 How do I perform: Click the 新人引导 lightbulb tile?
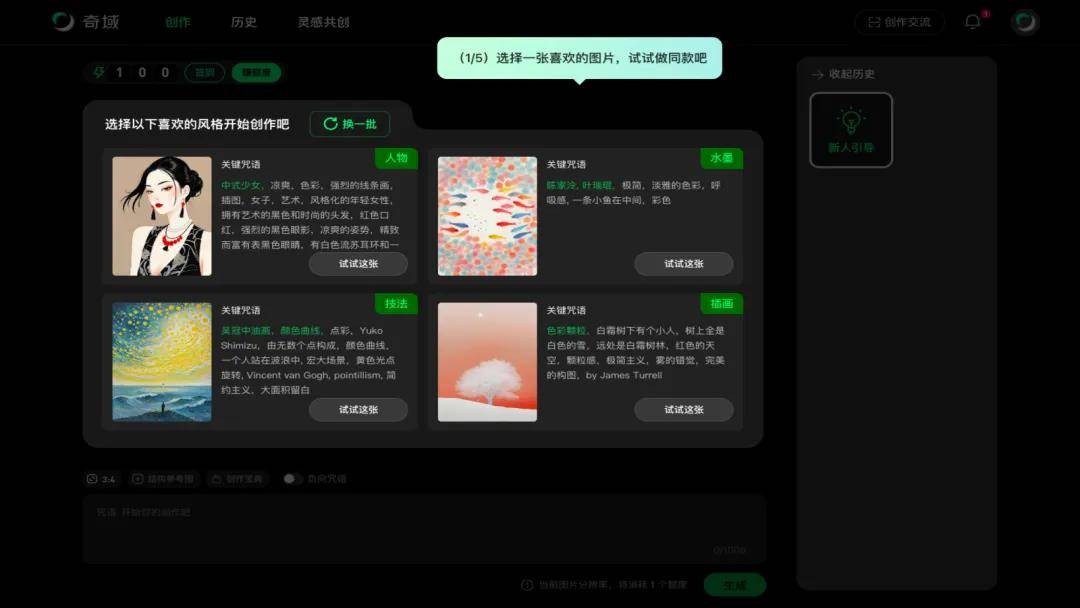click(850, 130)
